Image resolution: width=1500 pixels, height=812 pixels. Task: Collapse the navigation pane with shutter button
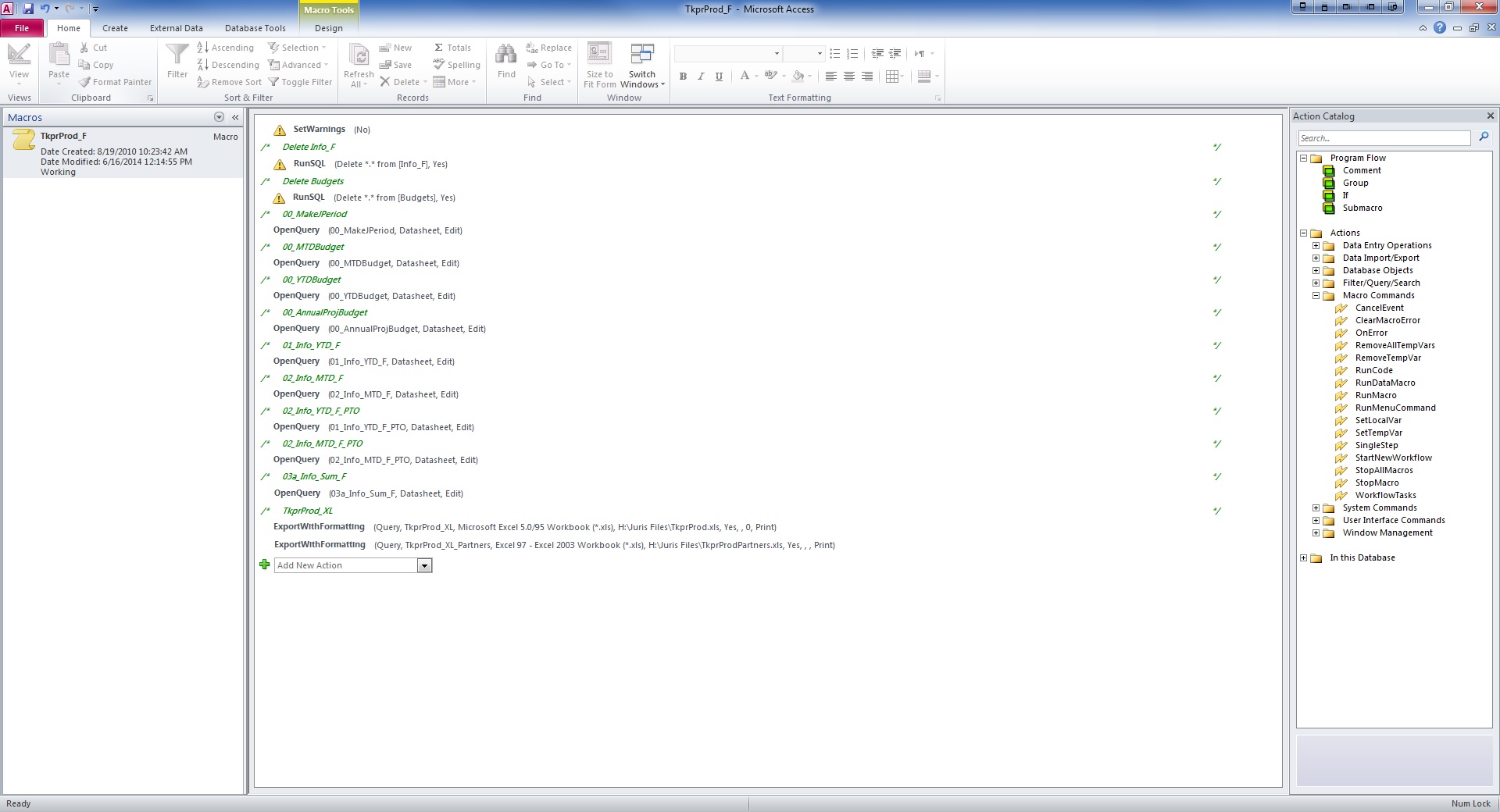point(235,117)
